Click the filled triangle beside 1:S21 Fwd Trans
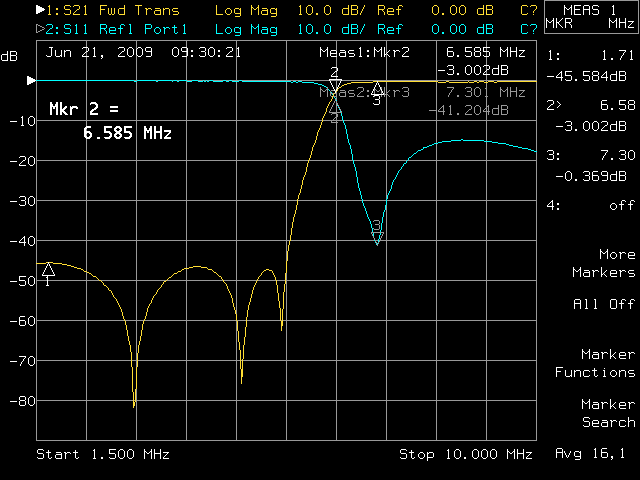The image size is (640, 480). tap(39, 10)
